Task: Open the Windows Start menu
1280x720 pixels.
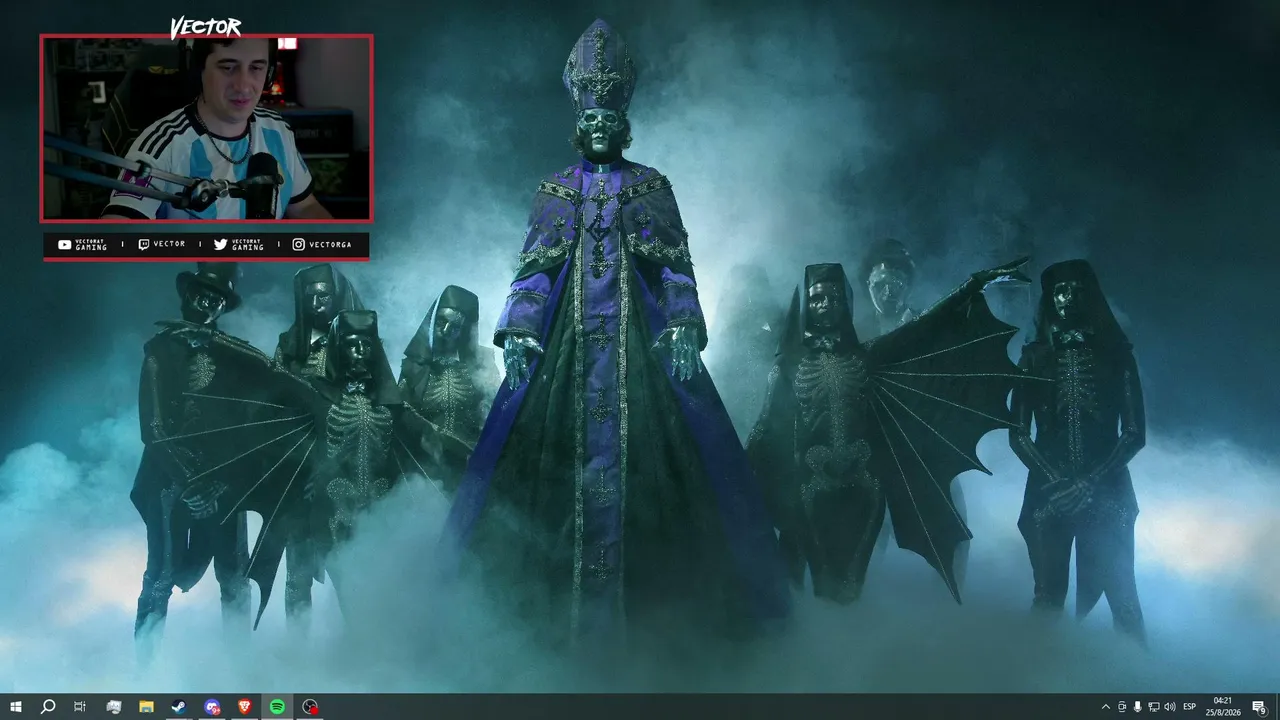Action: pyautogui.click(x=16, y=707)
